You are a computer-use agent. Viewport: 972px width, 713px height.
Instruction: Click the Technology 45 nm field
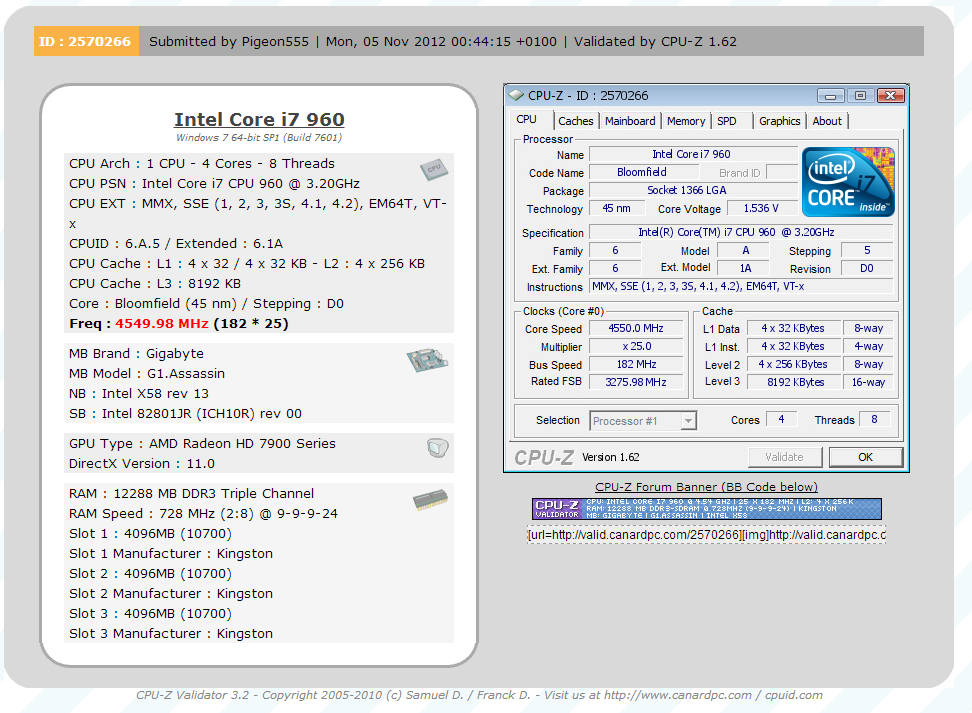pyautogui.click(x=616, y=208)
